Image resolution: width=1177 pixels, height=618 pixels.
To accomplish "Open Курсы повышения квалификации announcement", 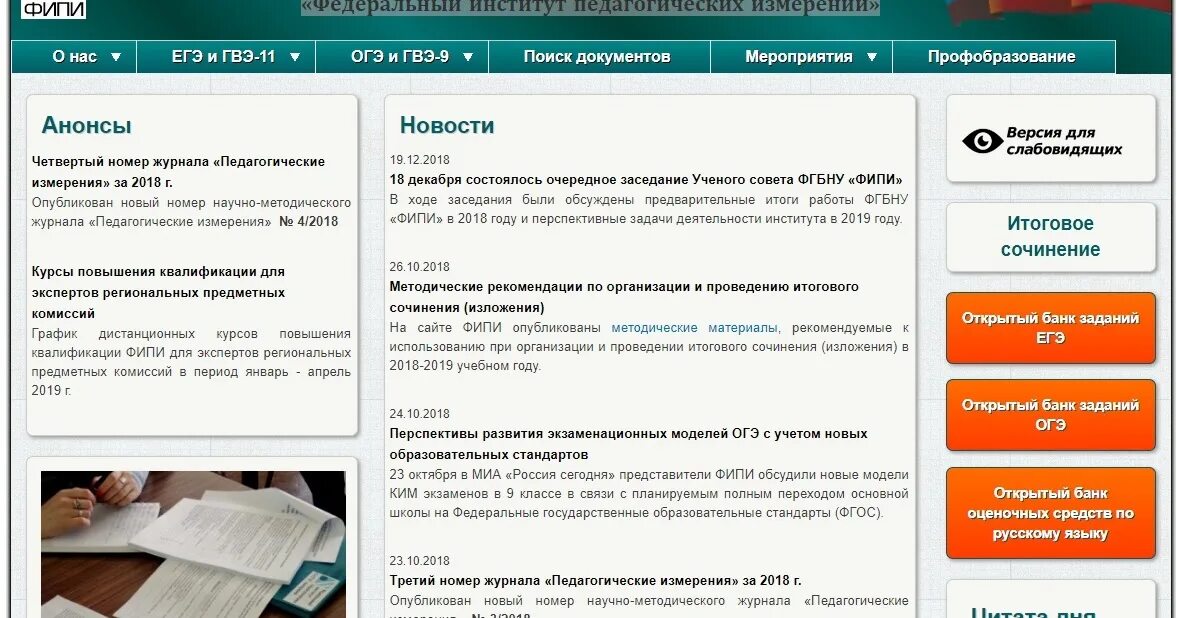I will [158, 293].
